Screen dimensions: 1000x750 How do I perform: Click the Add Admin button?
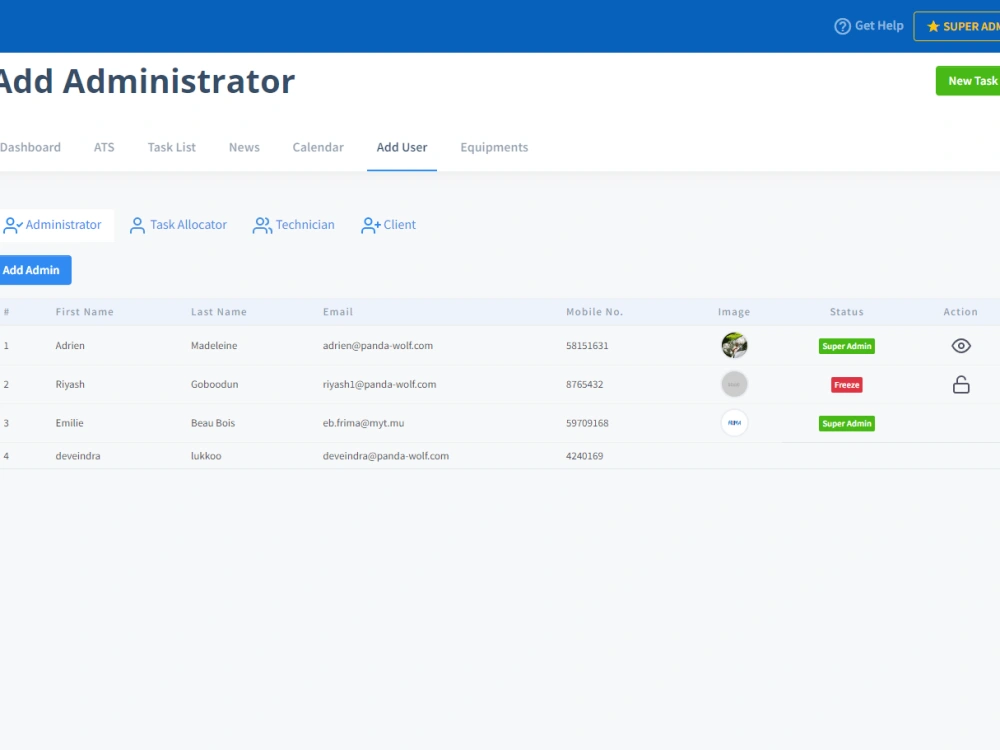34,270
